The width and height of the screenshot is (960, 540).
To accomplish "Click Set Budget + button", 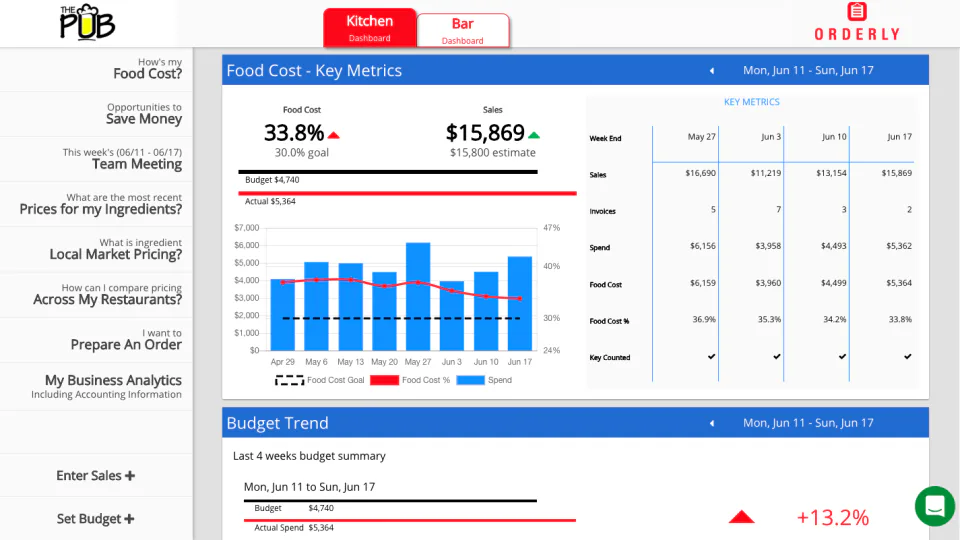I will [96, 519].
